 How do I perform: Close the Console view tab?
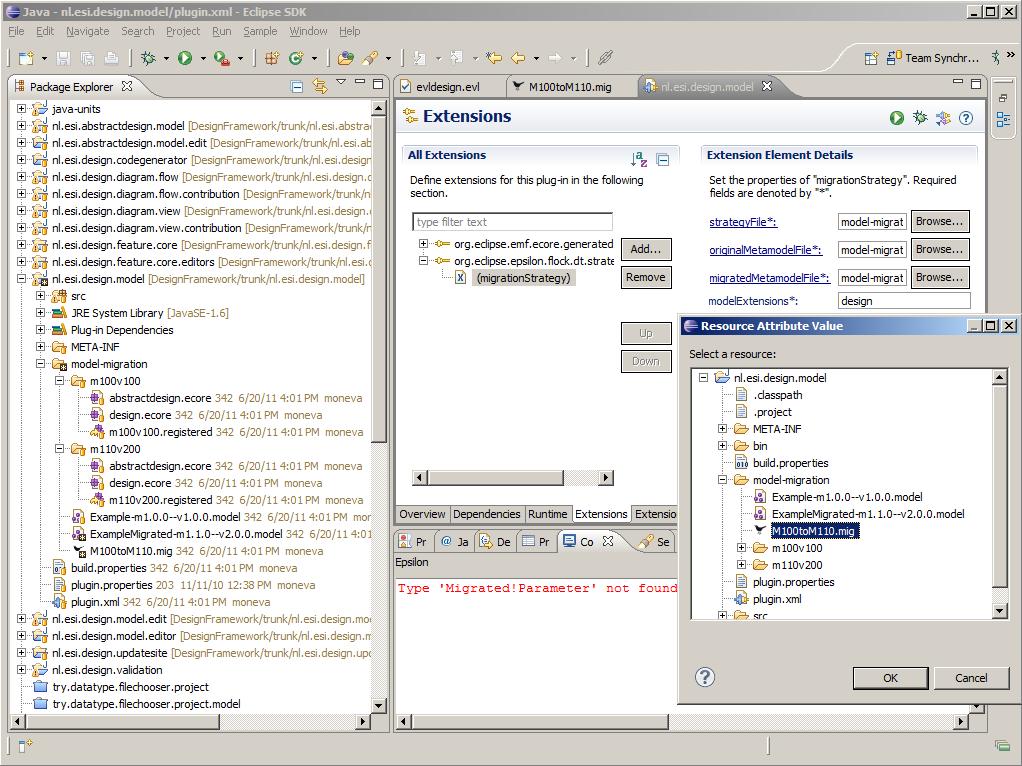tap(608, 541)
